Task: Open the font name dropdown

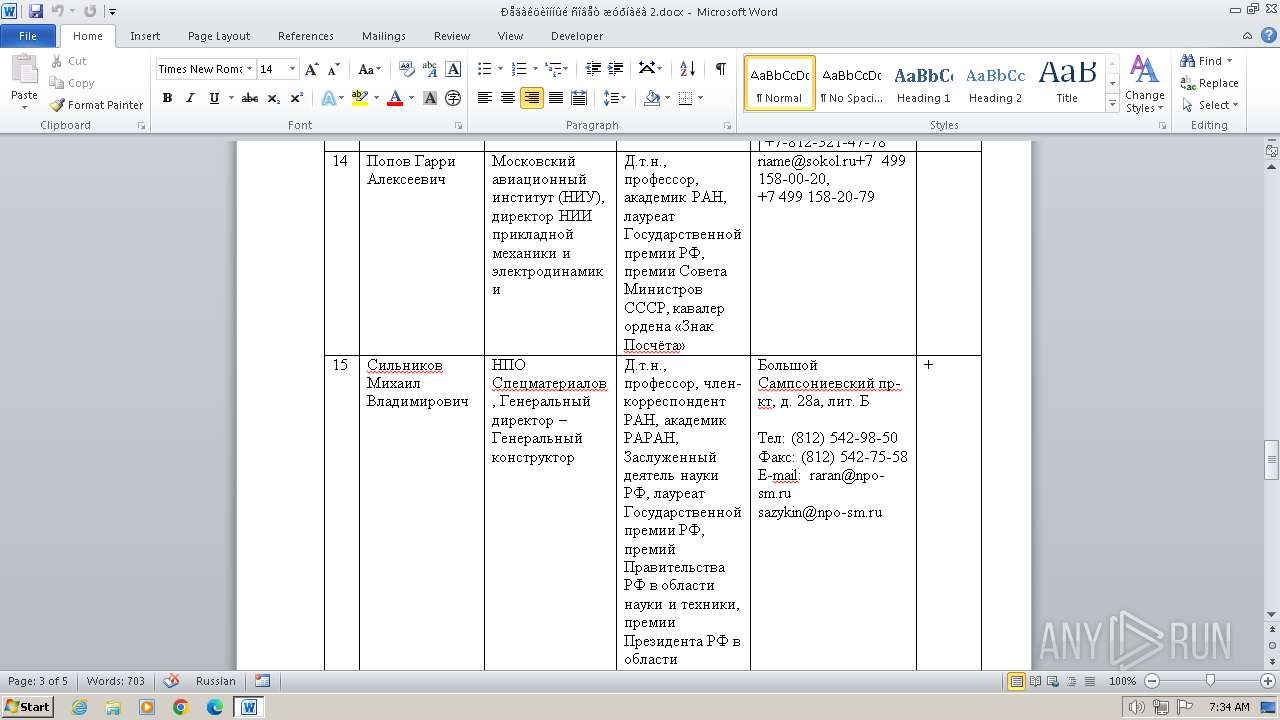Action: [x=248, y=69]
